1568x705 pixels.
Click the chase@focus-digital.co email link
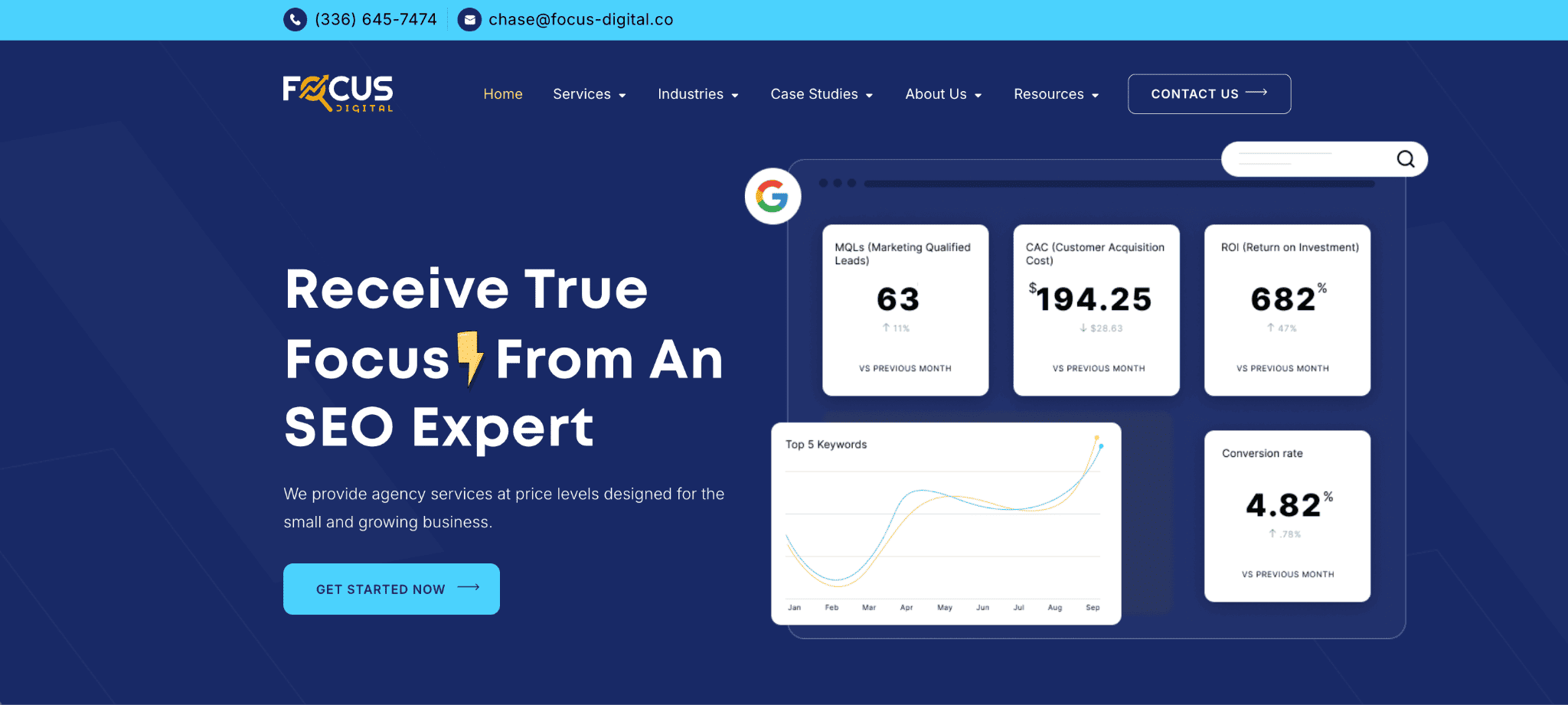581,19
